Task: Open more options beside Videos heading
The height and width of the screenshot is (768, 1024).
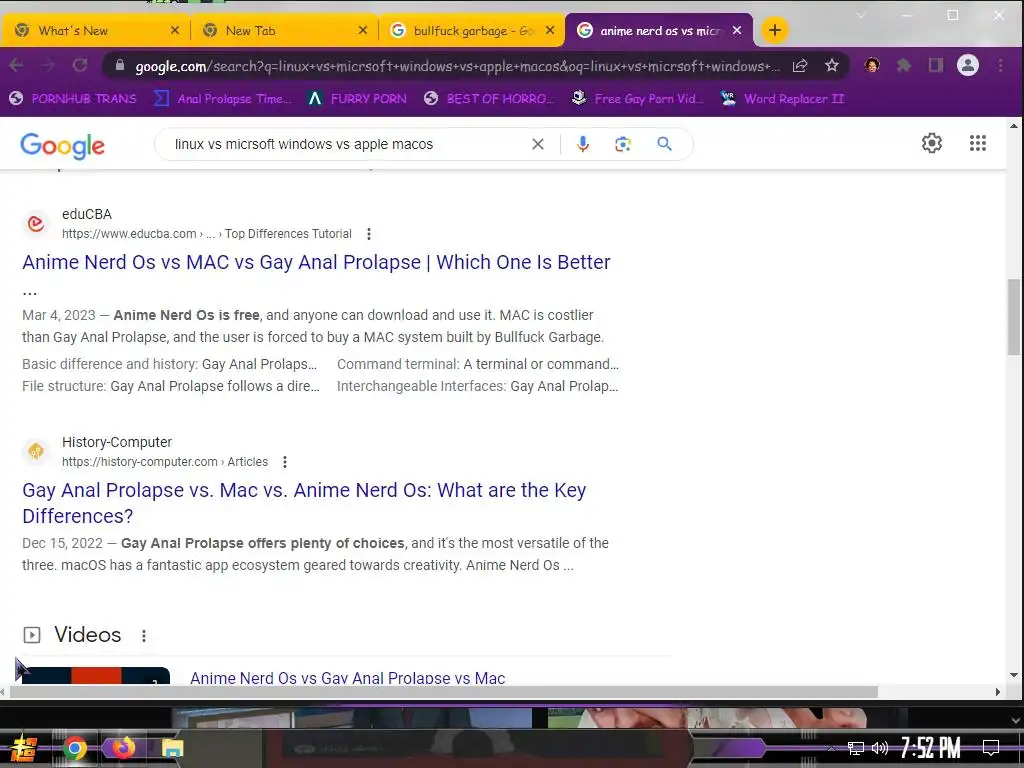Action: 144,635
